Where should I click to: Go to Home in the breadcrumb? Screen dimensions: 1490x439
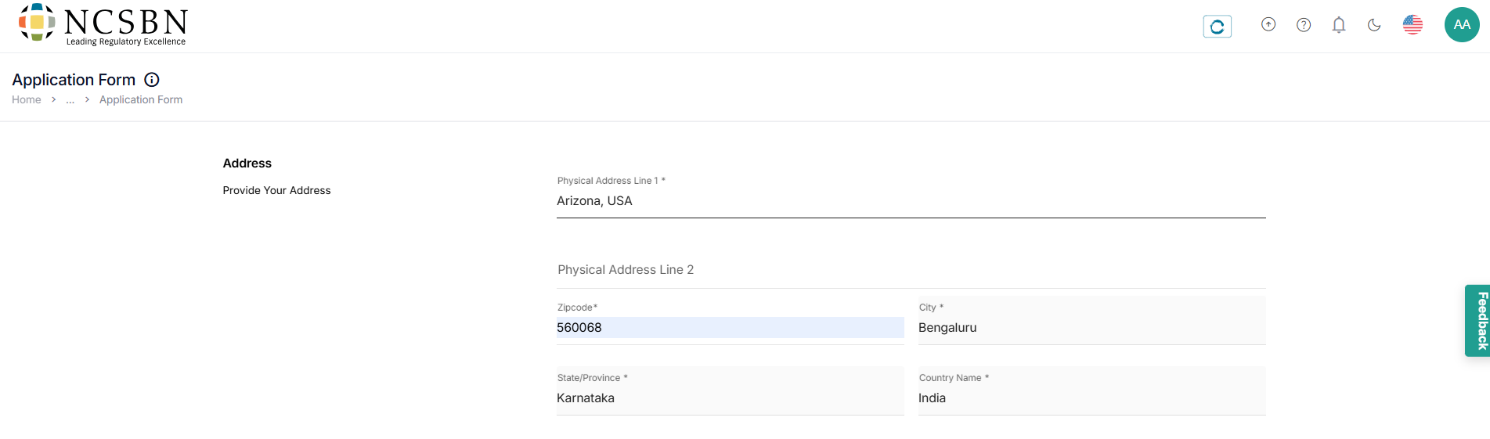[x=26, y=100]
